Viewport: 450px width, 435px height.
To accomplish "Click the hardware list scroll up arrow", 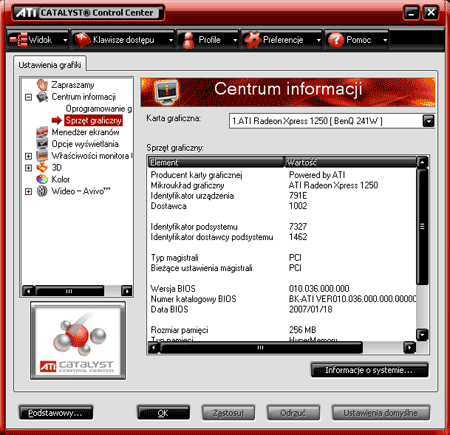I will (x=422, y=162).
